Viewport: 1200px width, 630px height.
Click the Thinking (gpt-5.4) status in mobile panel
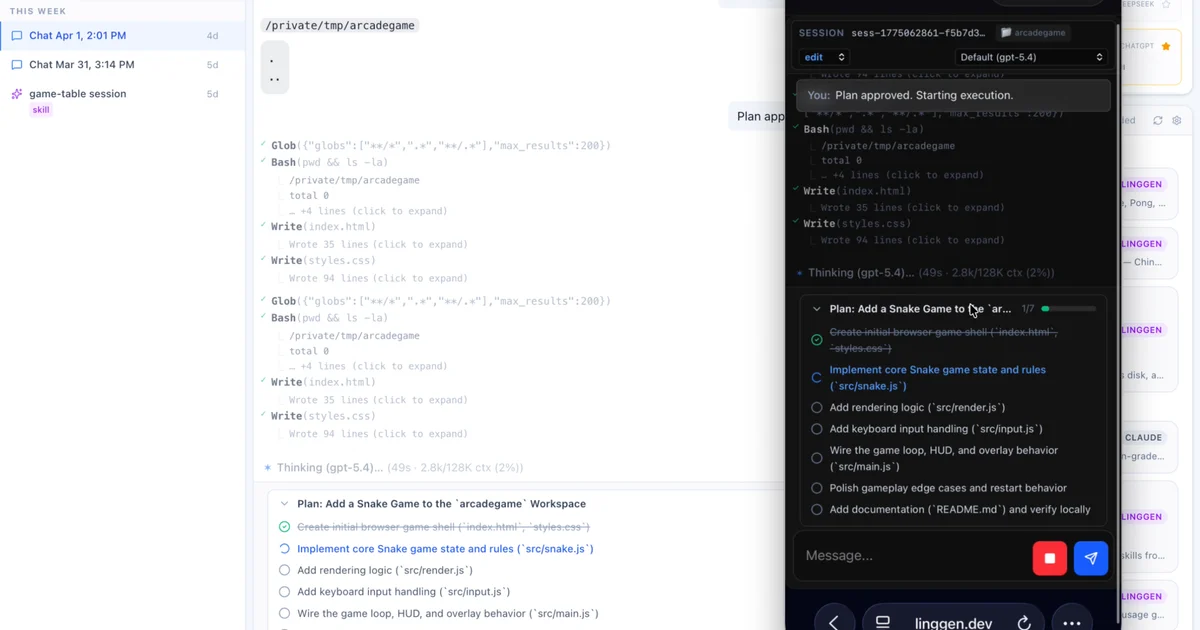click(x=925, y=272)
